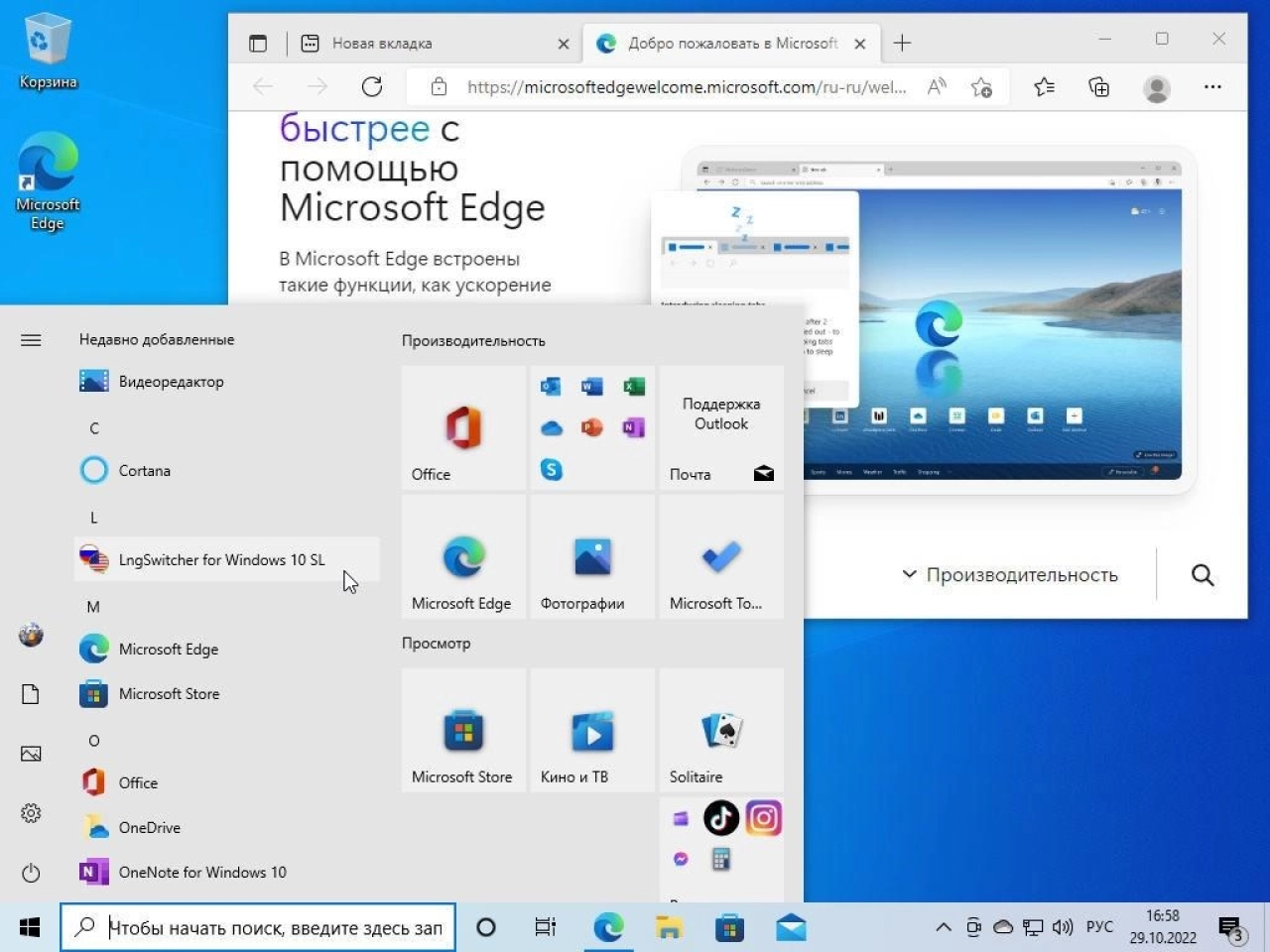Open the Skype icon in Office folder tile
Viewport: 1270px width, 952px height.
552,469
